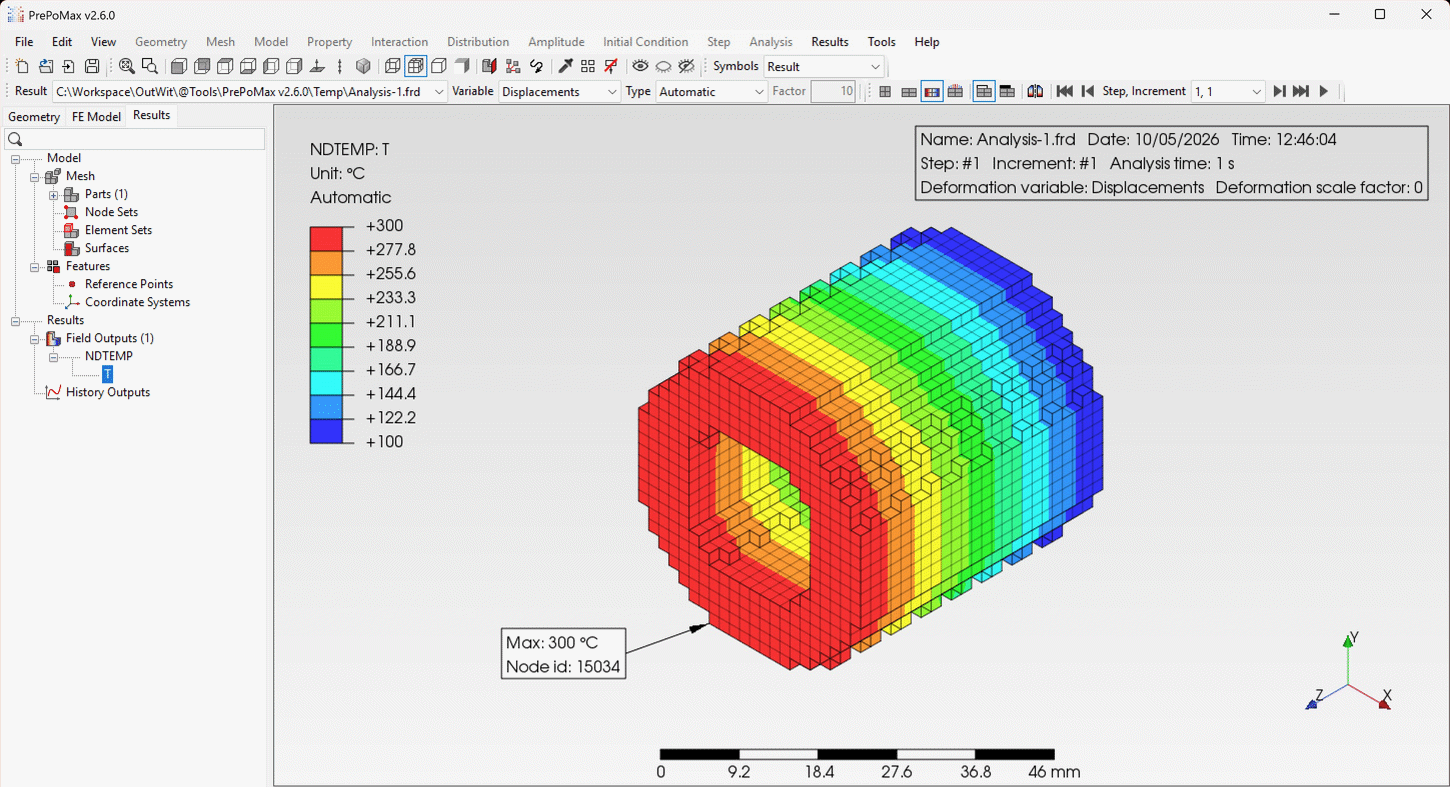Go to previous increment button

pyautogui.click(x=1088, y=91)
